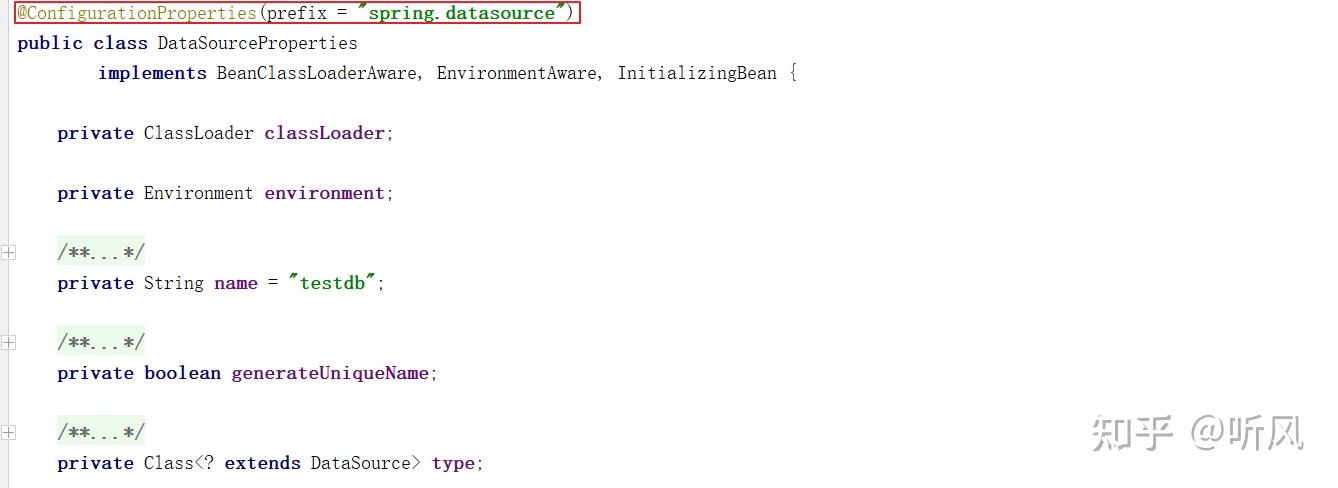Place cursor in "testdb" string literal
This screenshot has width=1338, height=488.
(332, 283)
